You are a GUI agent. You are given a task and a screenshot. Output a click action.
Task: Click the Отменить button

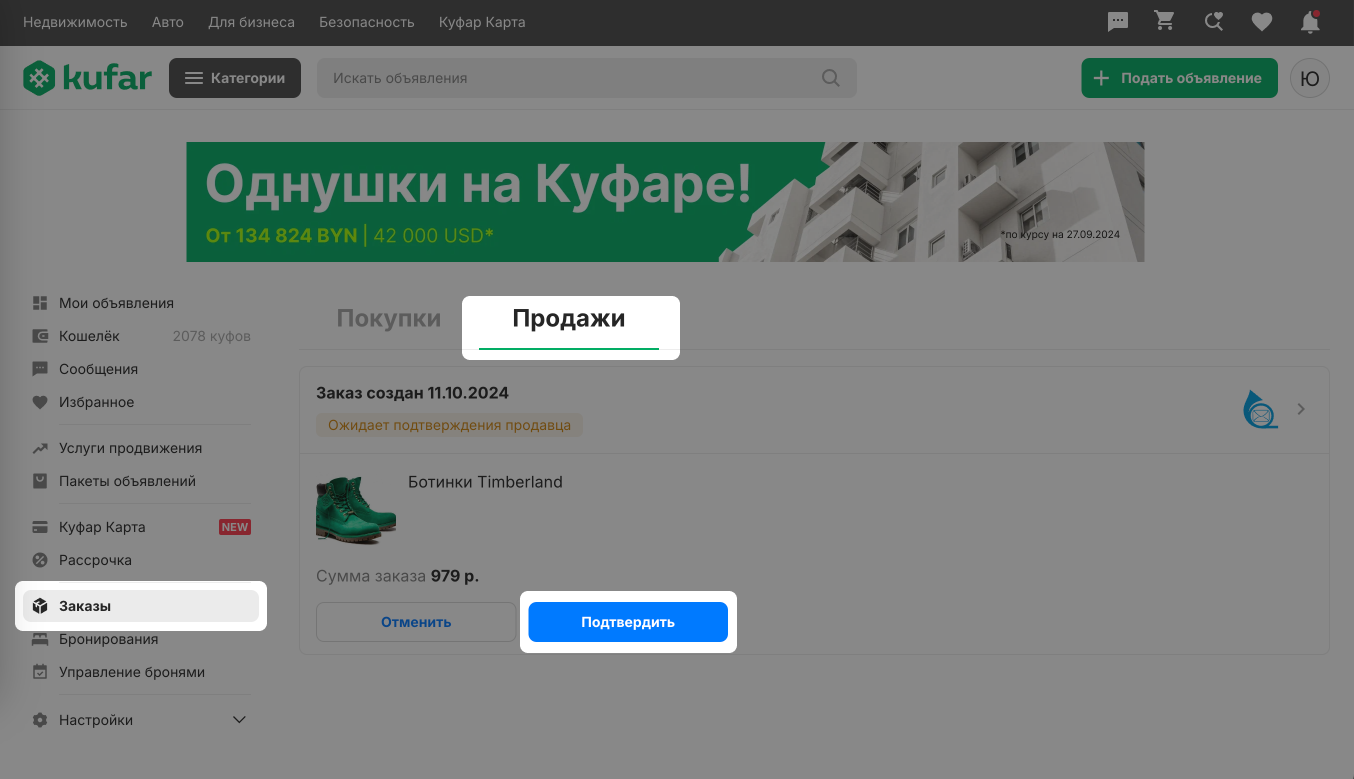pyautogui.click(x=416, y=622)
